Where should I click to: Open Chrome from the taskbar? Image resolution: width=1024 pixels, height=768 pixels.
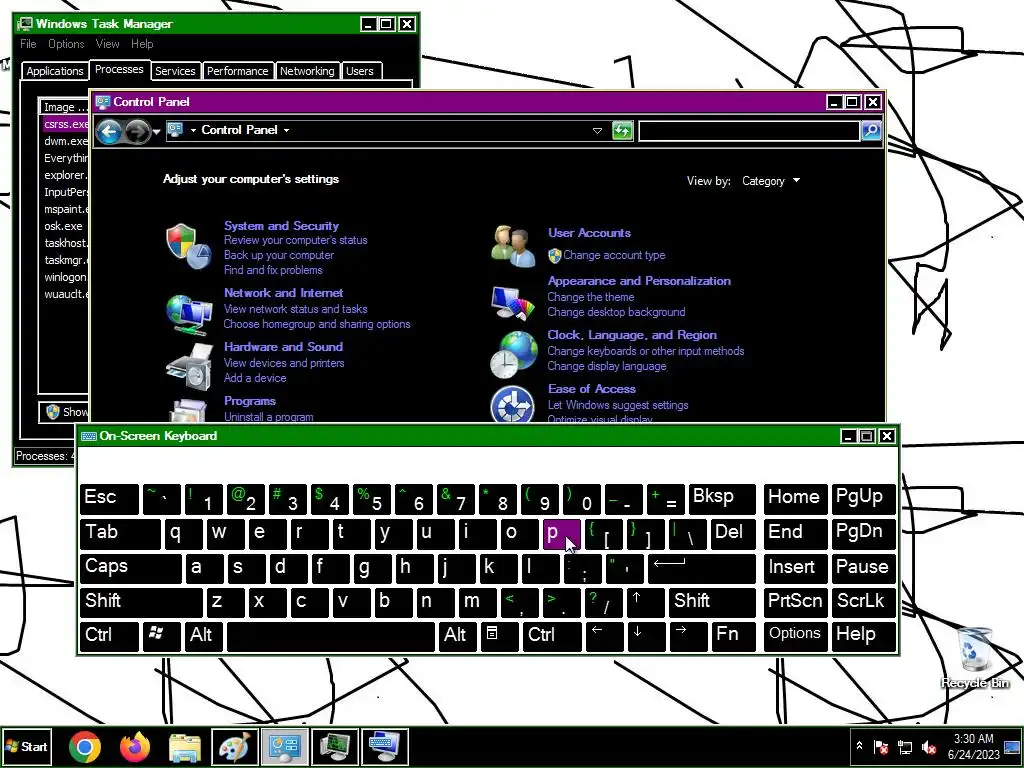85,746
